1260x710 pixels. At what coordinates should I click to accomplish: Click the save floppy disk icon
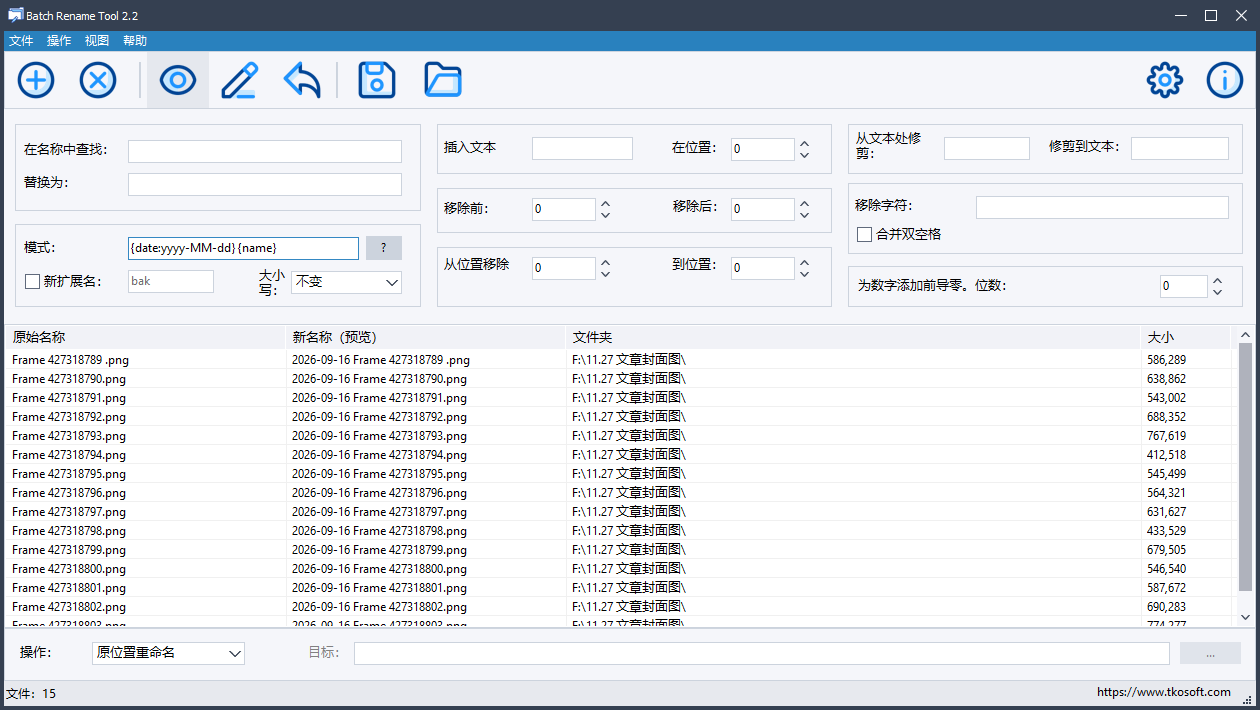coord(377,80)
